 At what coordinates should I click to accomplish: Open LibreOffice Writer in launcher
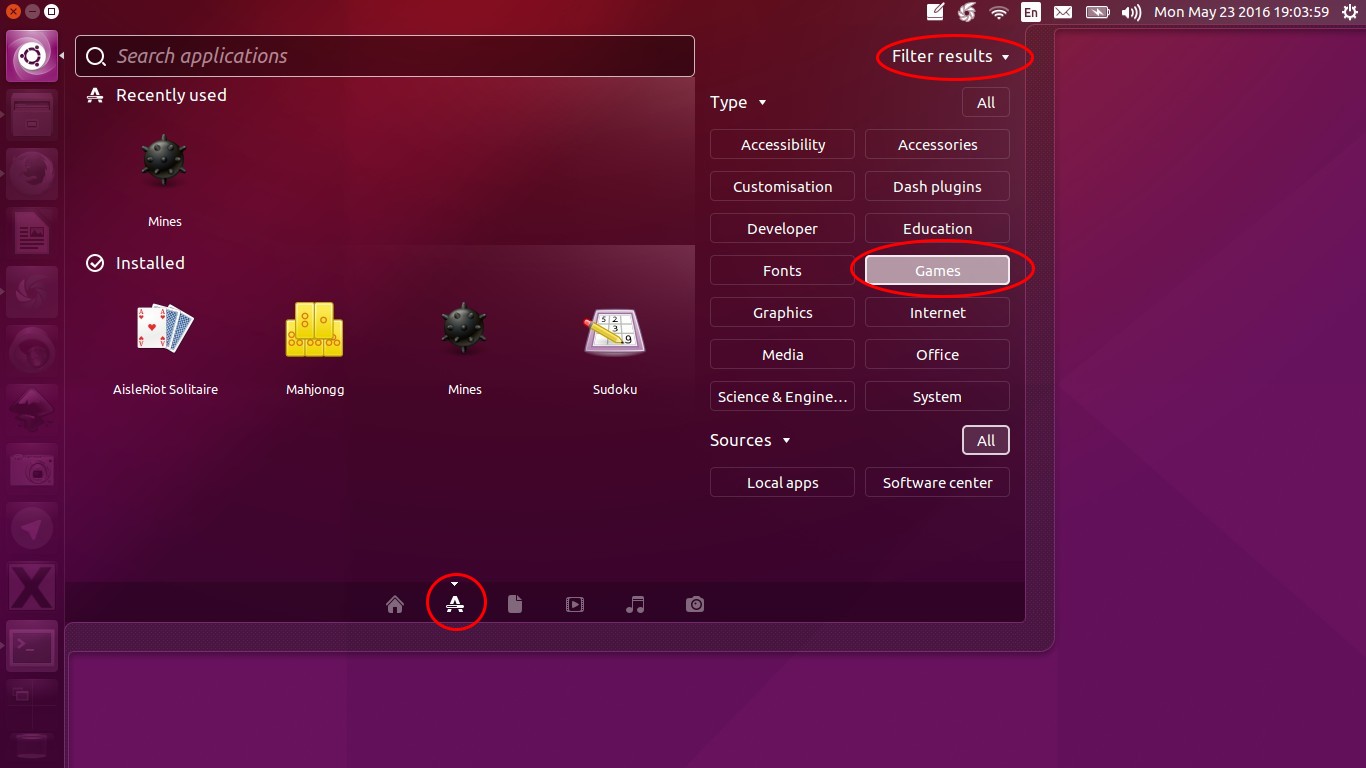tap(32, 234)
